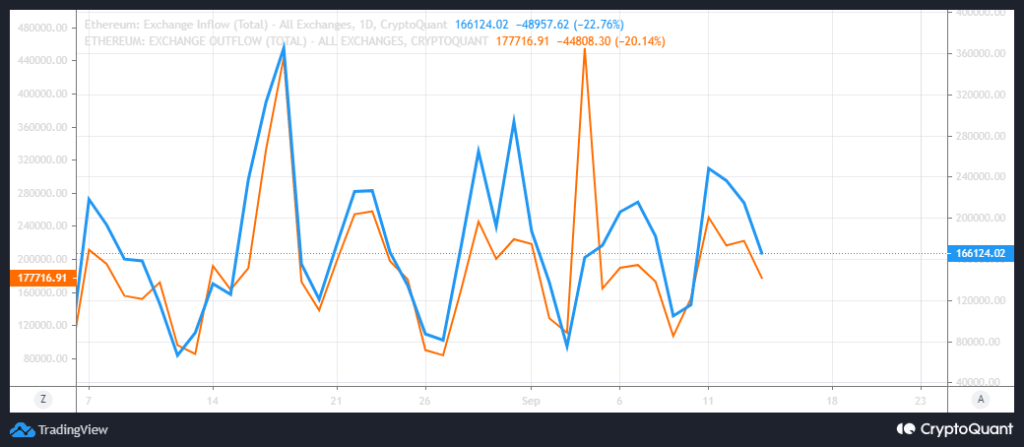Screen dimensions: 1024x447
Task: Click the 80000.00 left axis label
Action: point(45,359)
